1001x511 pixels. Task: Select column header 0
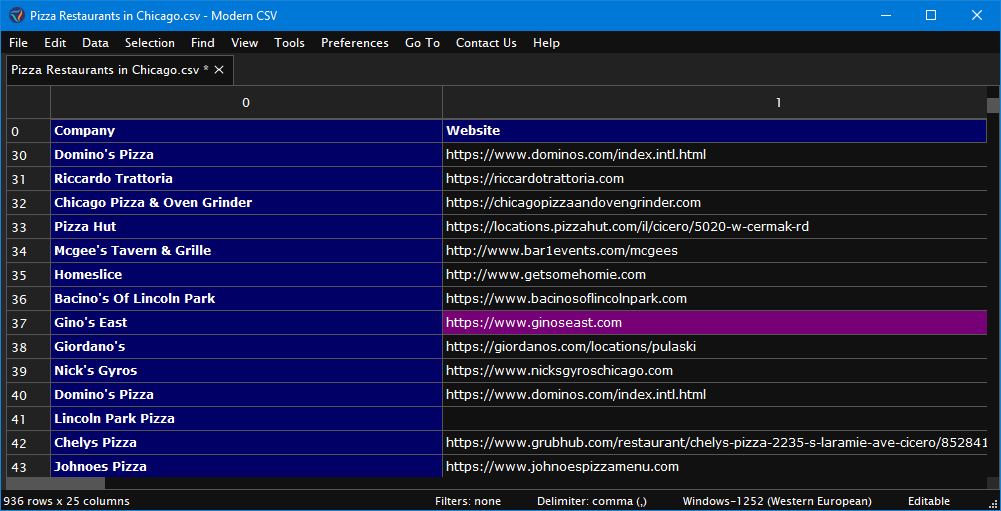[x=246, y=102]
